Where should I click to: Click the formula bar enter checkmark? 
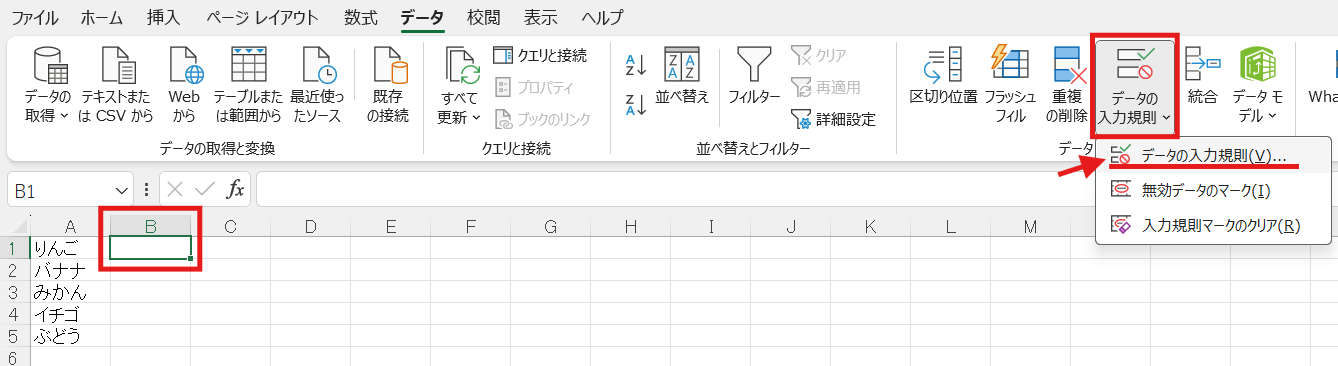click(x=205, y=189)
